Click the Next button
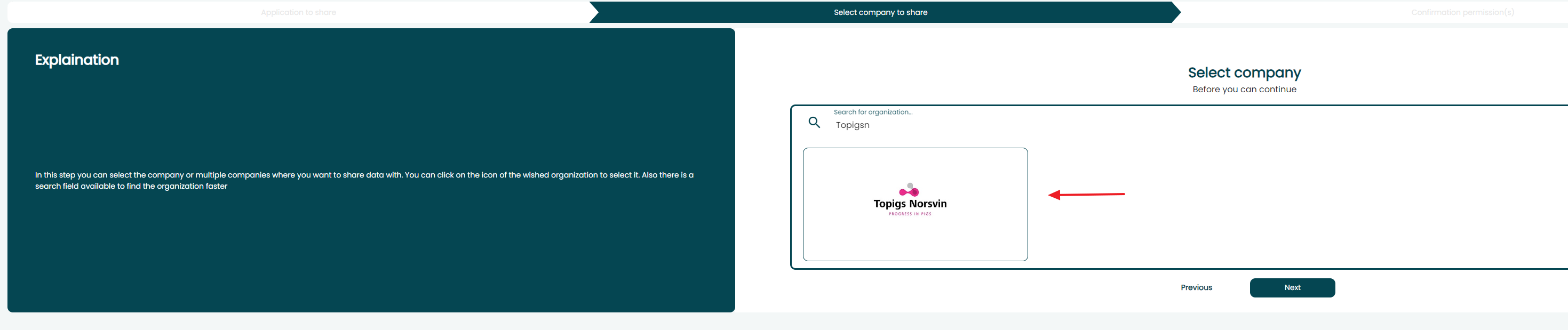1568x330 pixels. 1292,287
